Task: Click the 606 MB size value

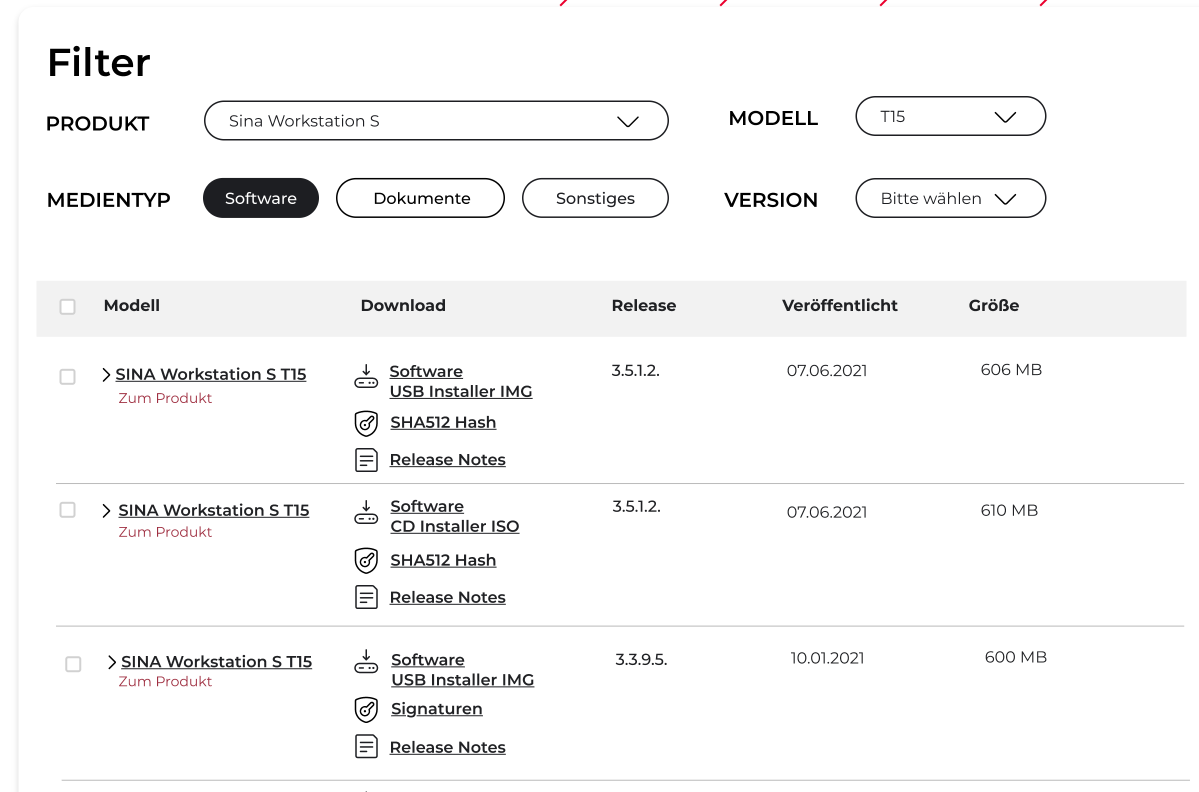Action: pos(1011,370)
